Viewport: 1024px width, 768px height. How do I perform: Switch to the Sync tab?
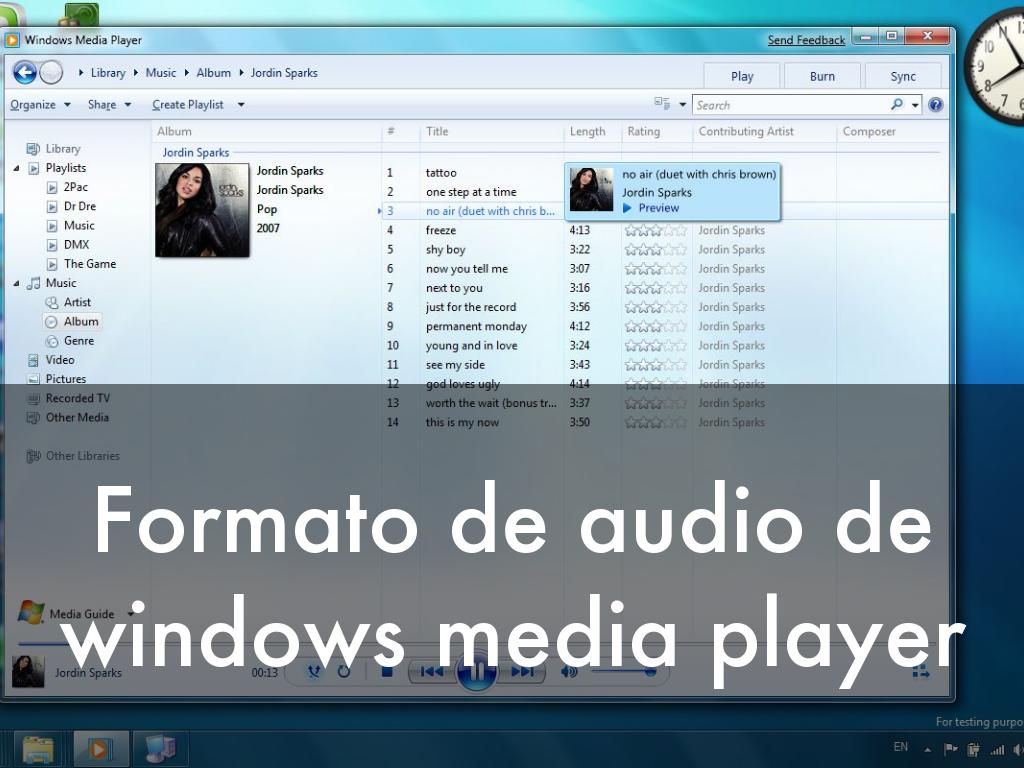(x=903, y=76)
